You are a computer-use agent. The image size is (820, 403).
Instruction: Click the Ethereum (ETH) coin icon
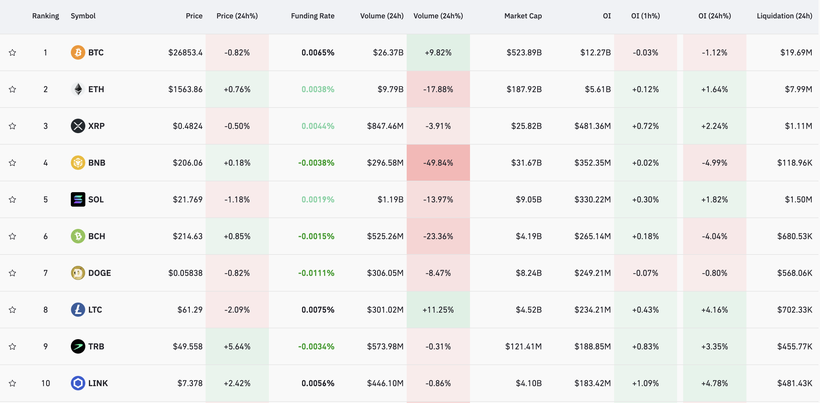[x=78, y=89]
